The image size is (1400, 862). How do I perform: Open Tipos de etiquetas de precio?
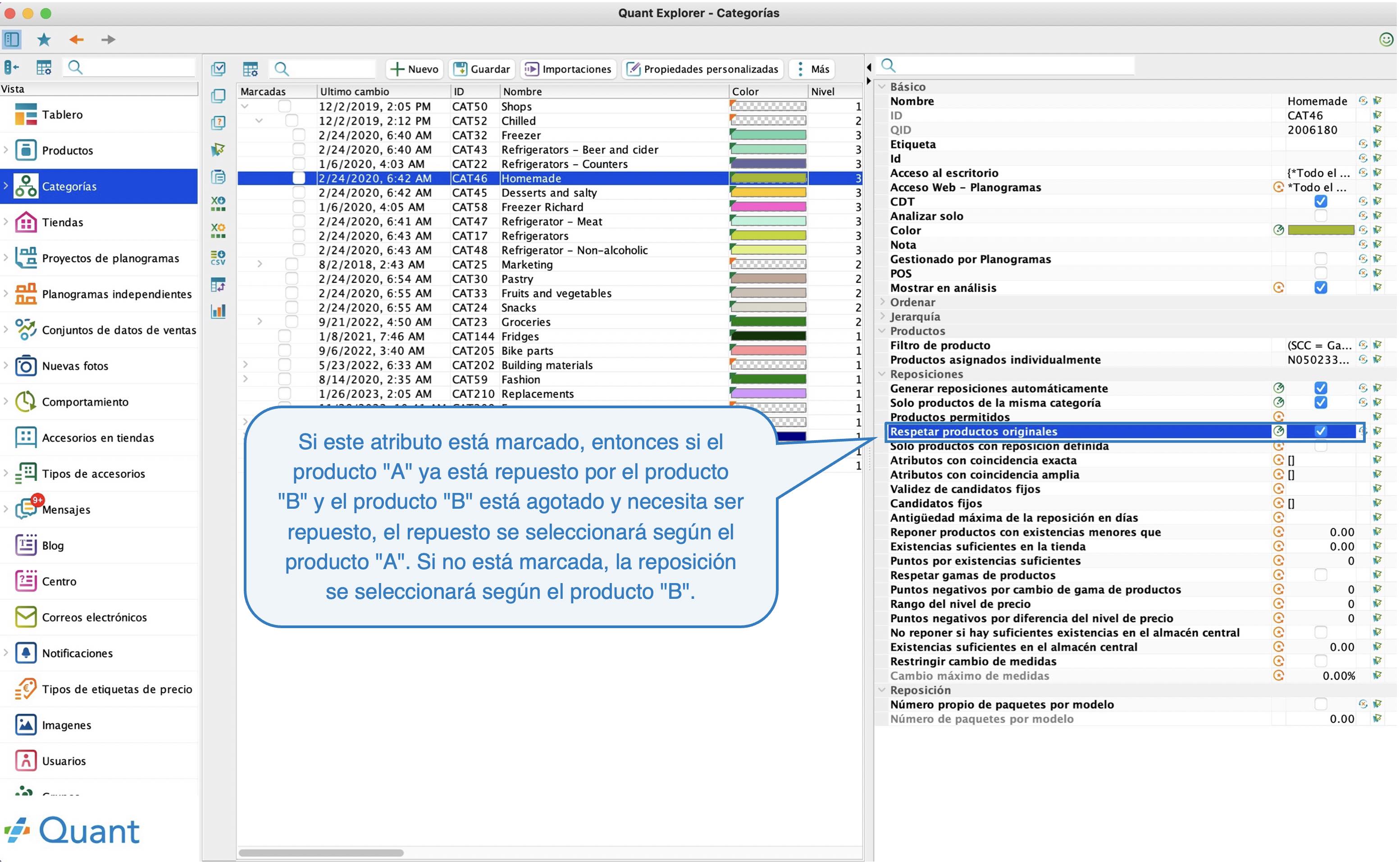[99, 689]
